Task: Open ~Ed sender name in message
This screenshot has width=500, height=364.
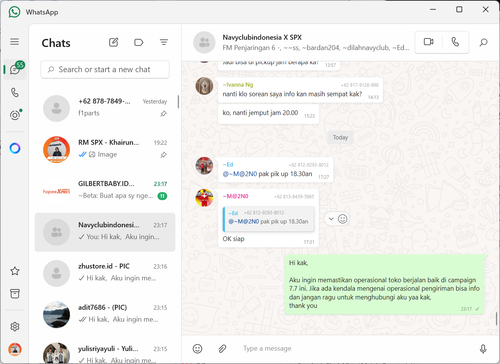Action: (228, 165)
